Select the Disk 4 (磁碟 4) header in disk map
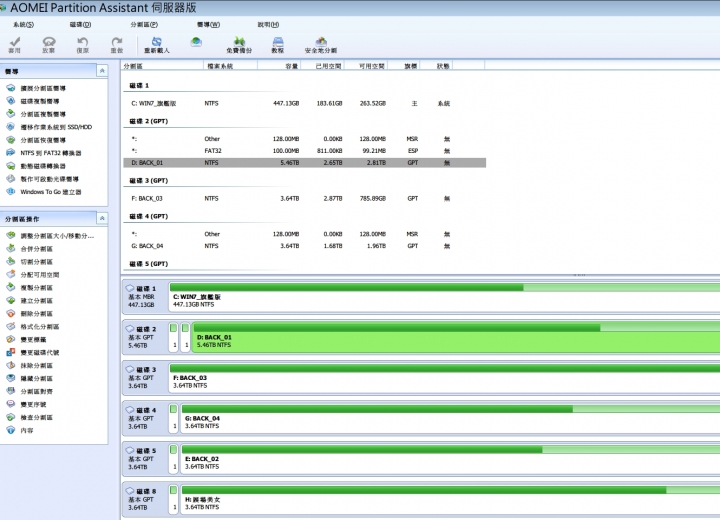Image resolution: width=720 pixels, height=520 pixels. coord(145,418)
